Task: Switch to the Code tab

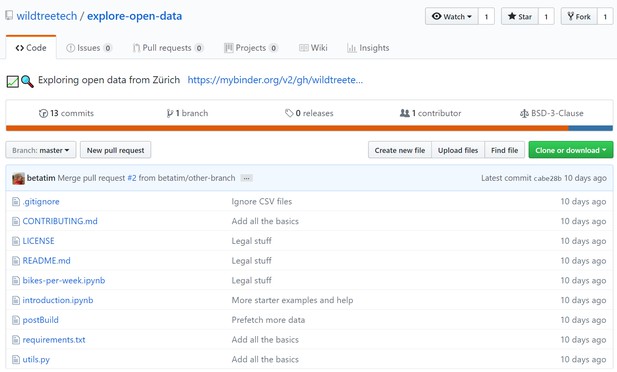Action: (x=31, y=48)
